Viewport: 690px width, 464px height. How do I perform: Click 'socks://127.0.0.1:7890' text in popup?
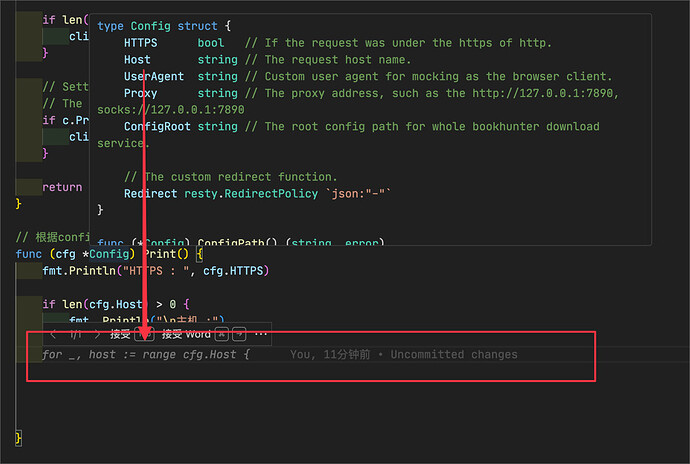pyautogui.click(x=171, y=110)
